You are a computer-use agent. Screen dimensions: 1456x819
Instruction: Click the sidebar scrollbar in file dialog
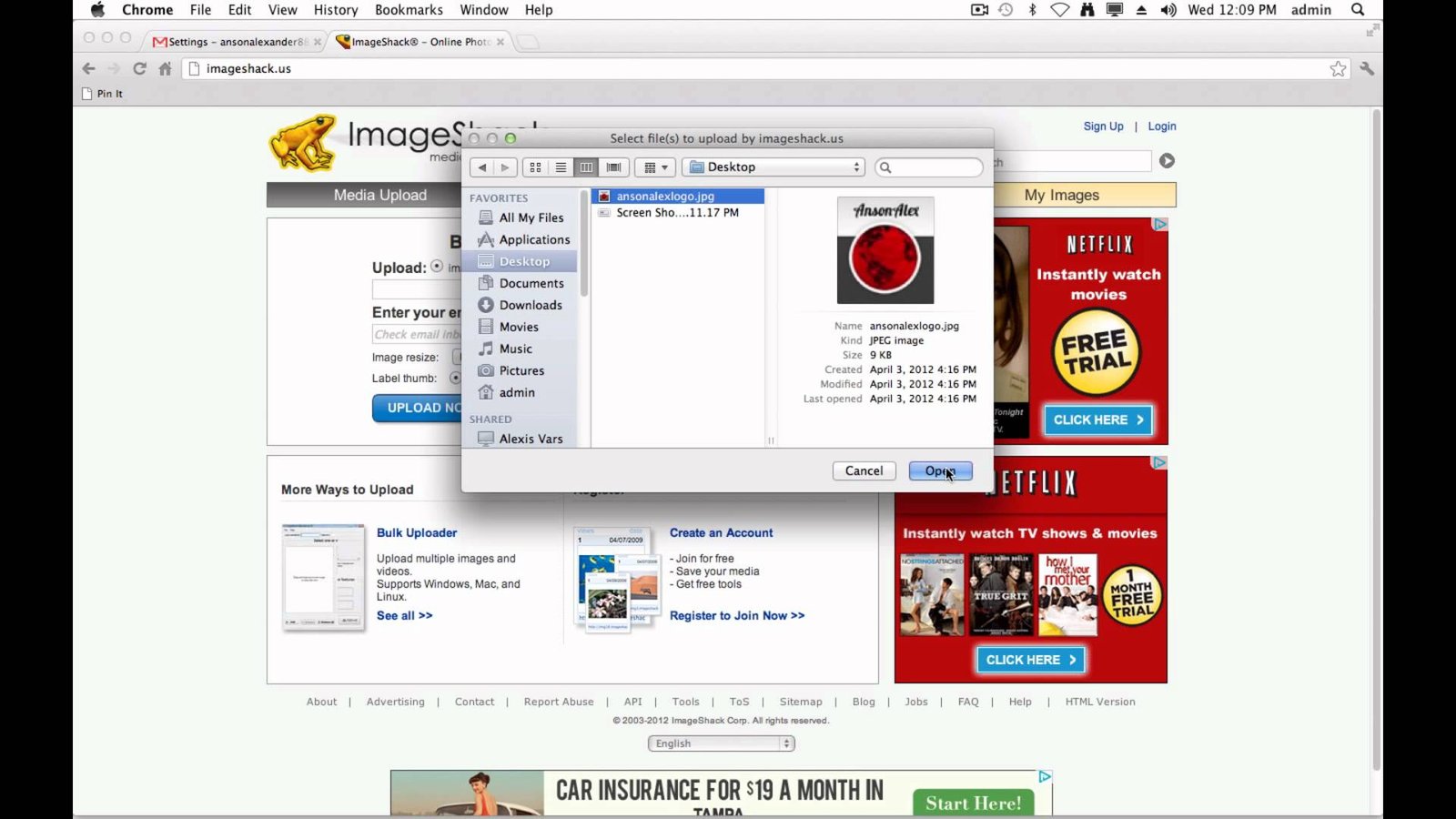583,244
